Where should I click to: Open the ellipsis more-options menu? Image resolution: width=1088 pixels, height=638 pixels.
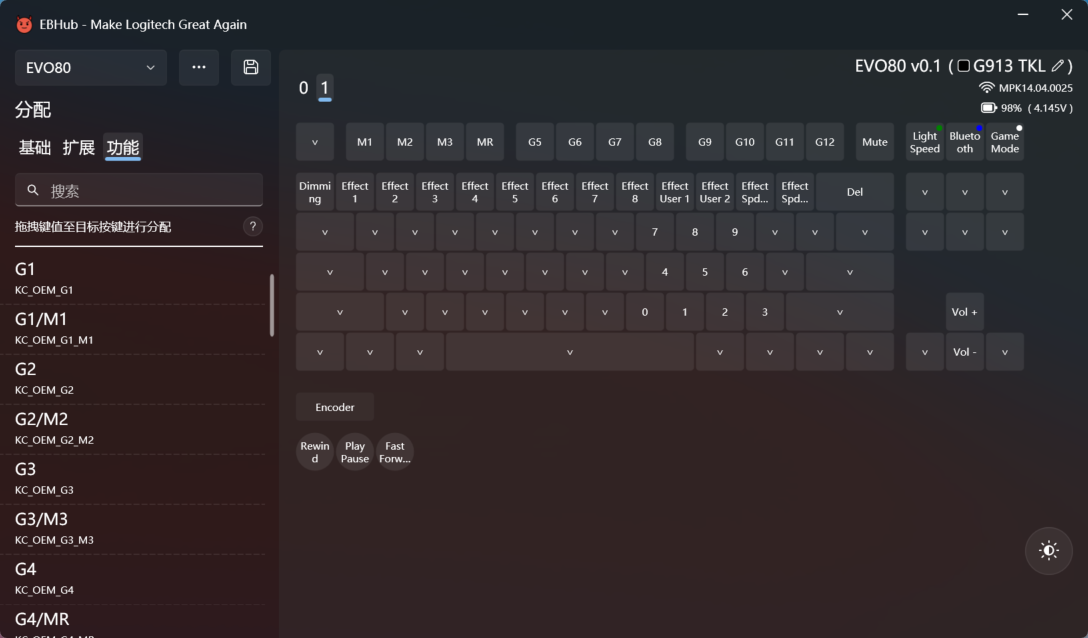point(199,67)
